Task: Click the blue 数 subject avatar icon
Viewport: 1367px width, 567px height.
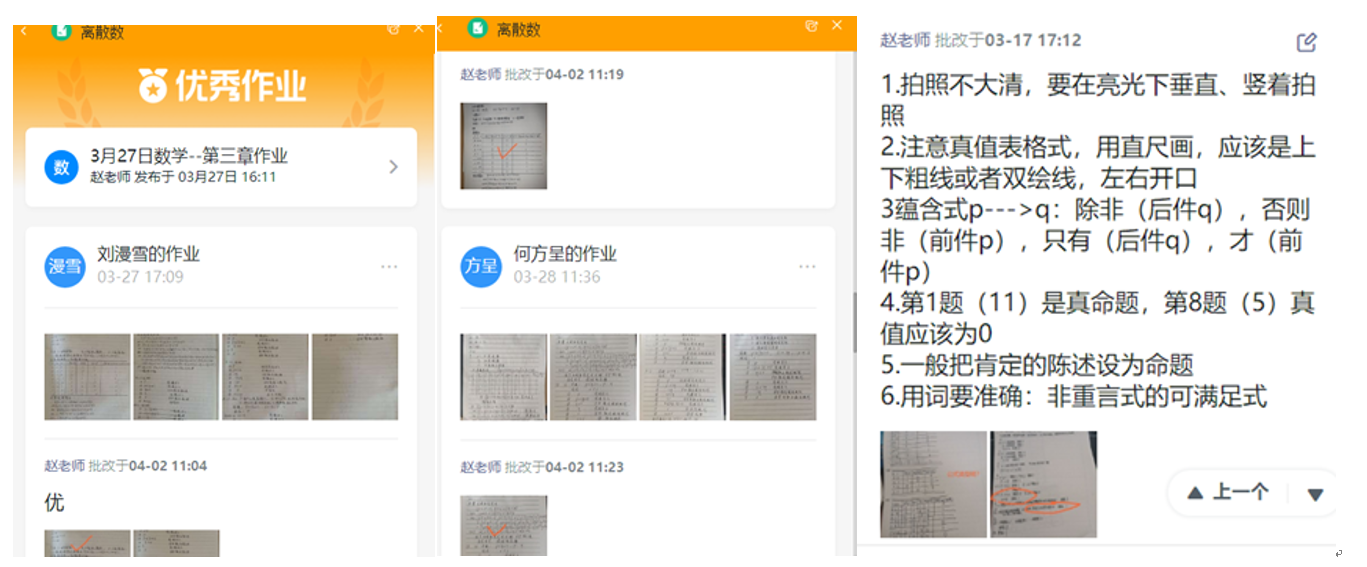Action: click(61, 167)
